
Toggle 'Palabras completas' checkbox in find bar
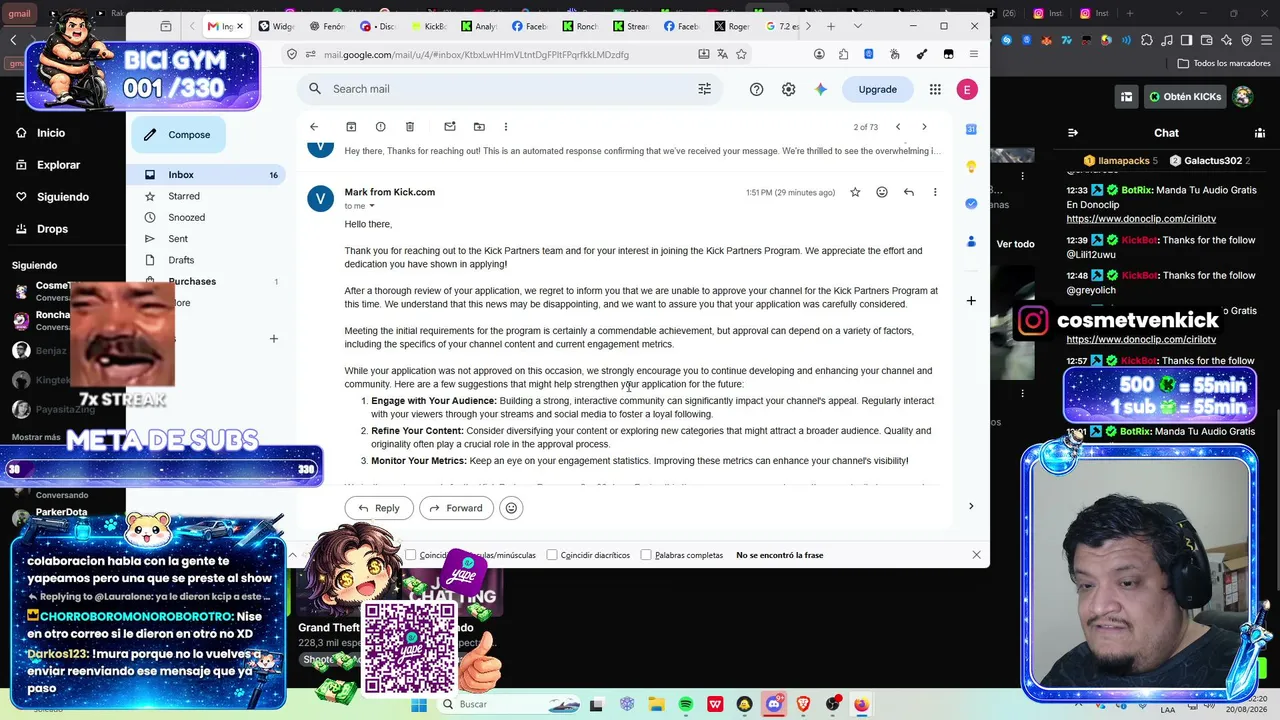[x=646, y=555]
